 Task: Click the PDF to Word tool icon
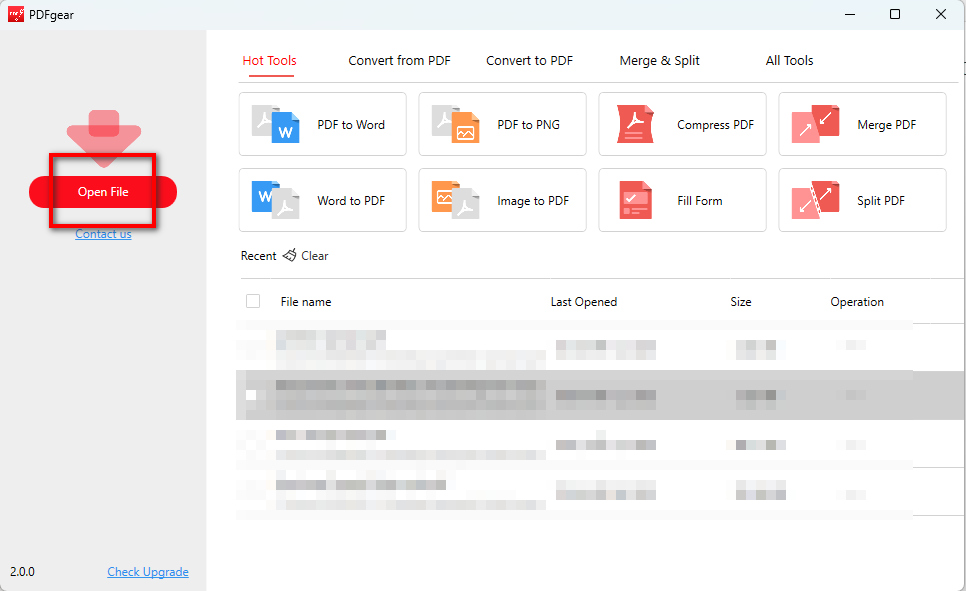coord(275,124)
